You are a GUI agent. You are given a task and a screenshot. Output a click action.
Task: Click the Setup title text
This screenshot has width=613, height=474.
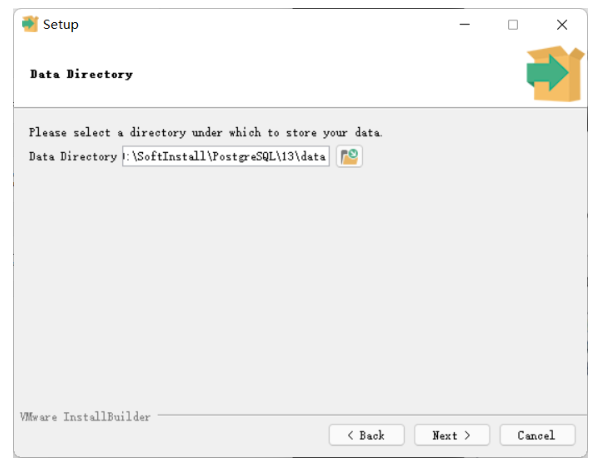(x=61, y=25)
